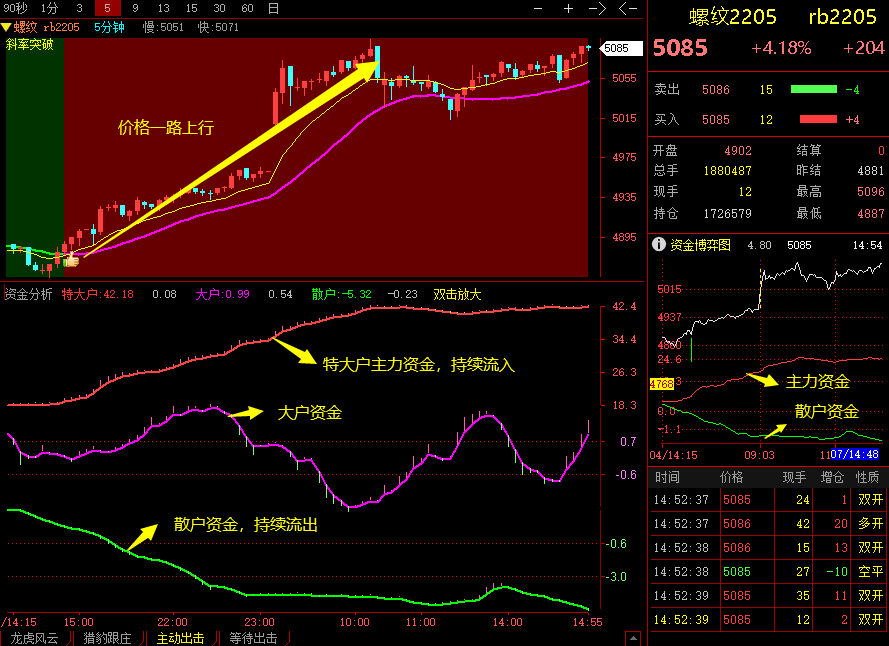This screenshot has height=646, width=889.
Task: Open the 猎豹跟庄 tab
Action: 107,638
